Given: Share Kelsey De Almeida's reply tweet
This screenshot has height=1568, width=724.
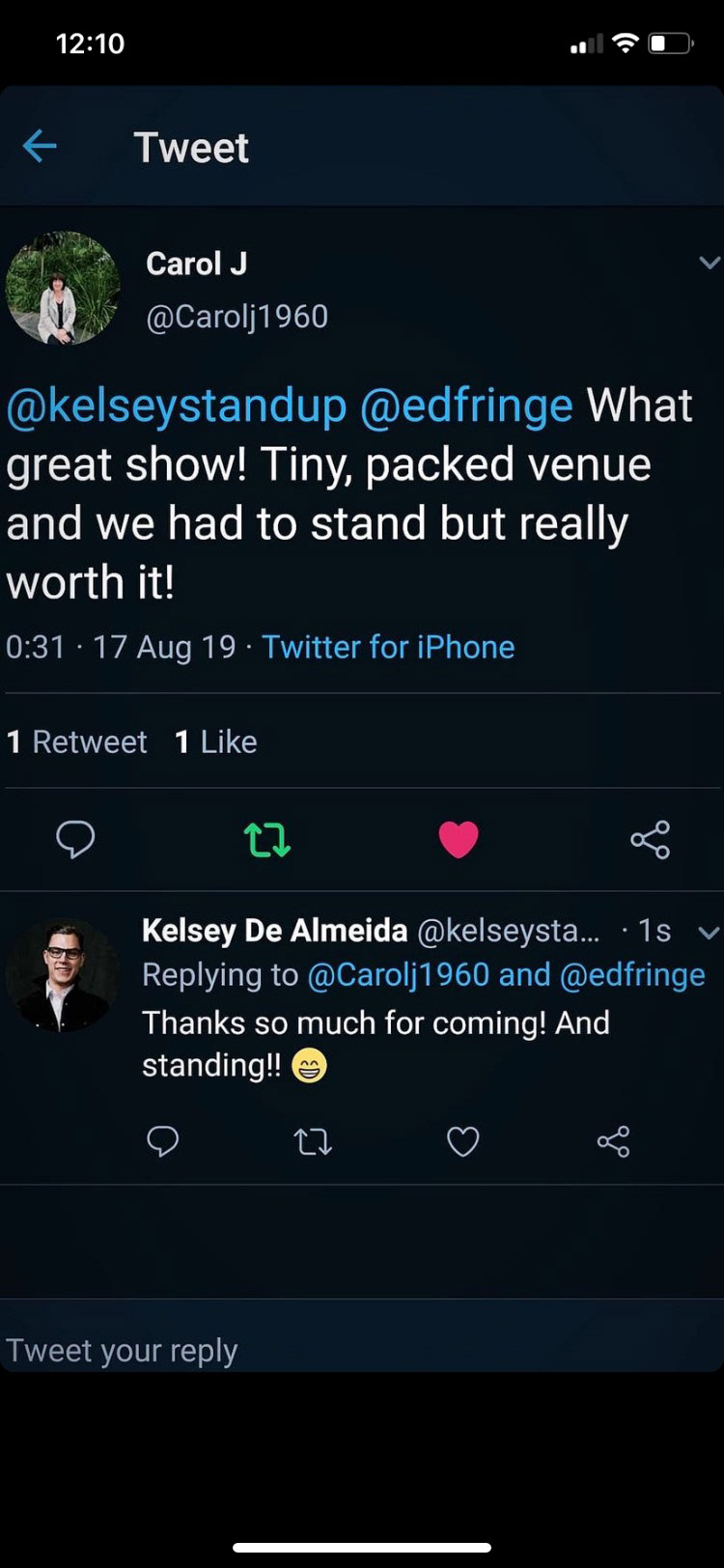Looking at the screenshot, I should point(613,1142).
